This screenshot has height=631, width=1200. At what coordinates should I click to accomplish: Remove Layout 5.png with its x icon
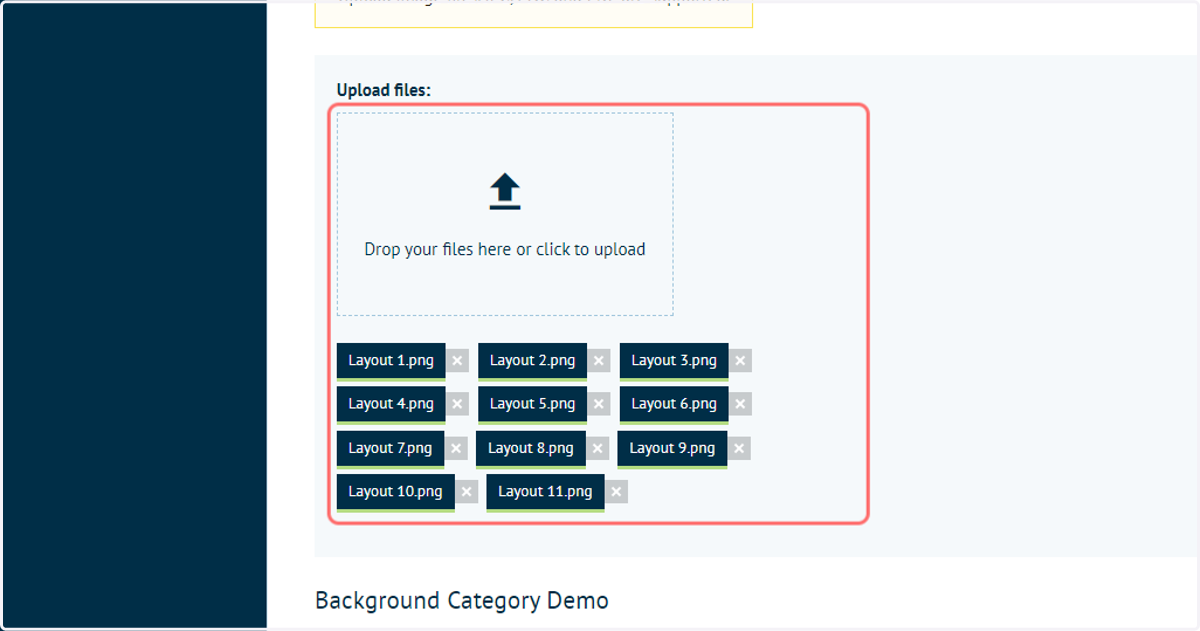599,404
